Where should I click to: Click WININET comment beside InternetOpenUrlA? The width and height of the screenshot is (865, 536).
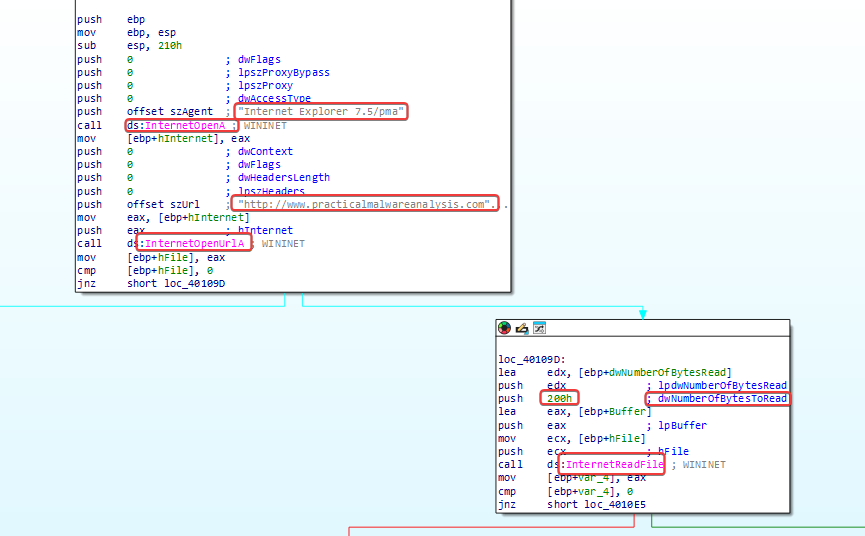pos(283,244)
